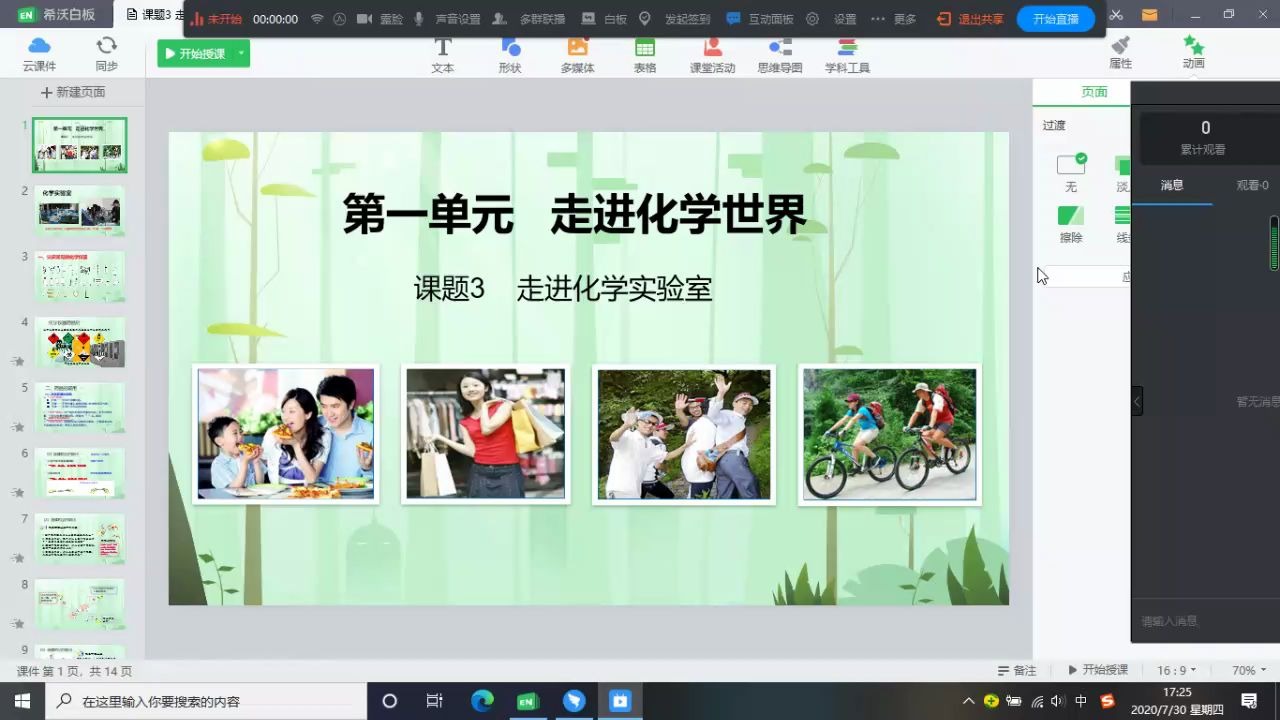Viewport: 1280px width, 720px height.
Task: Choose the 擦除 wipe transition
Action: [1071, 224]
